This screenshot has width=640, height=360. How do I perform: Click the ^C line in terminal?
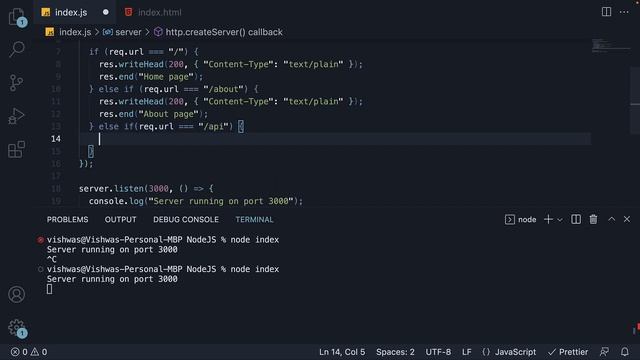pos(51,259)
